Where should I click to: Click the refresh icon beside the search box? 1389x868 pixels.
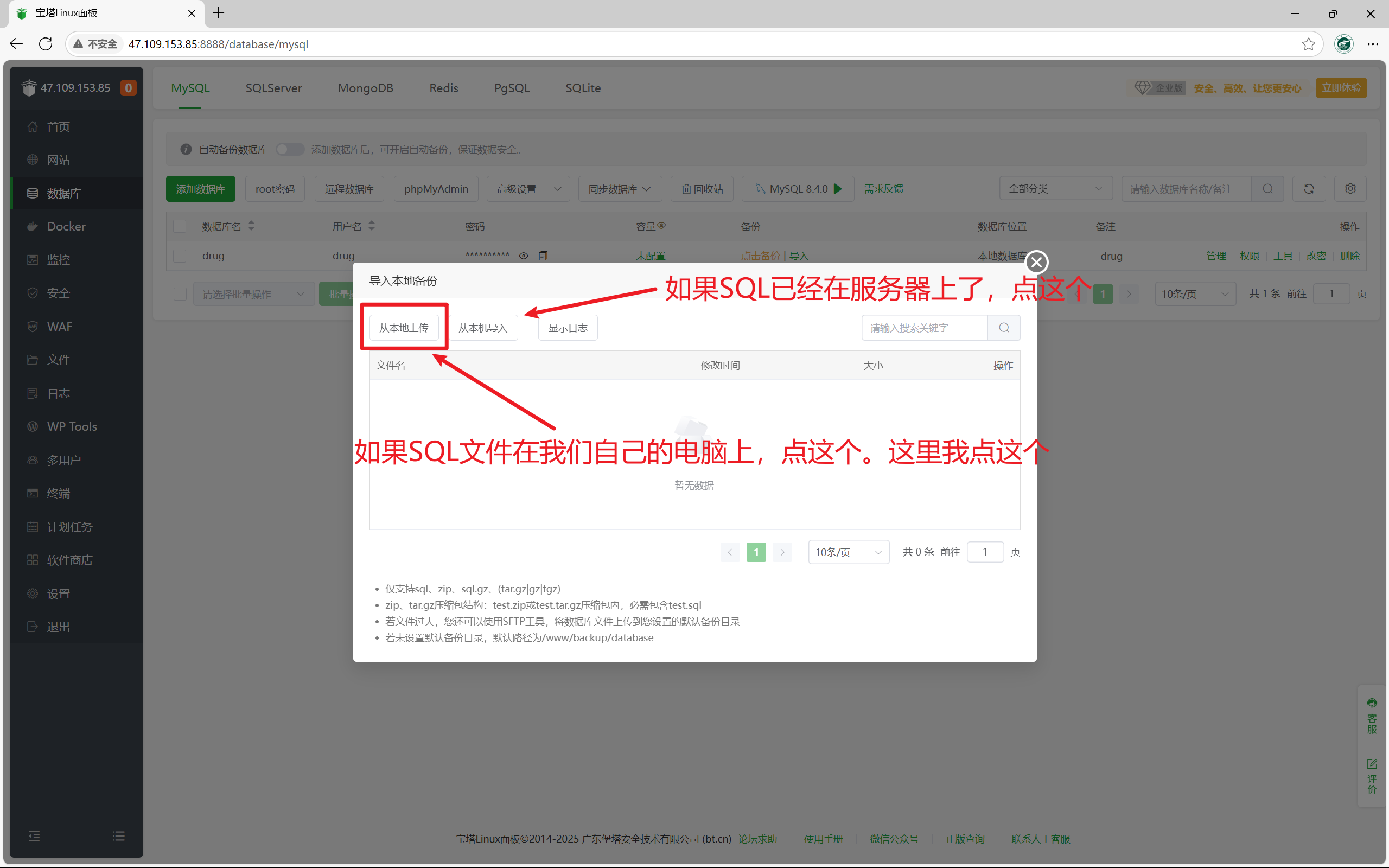coord(1309,188)
